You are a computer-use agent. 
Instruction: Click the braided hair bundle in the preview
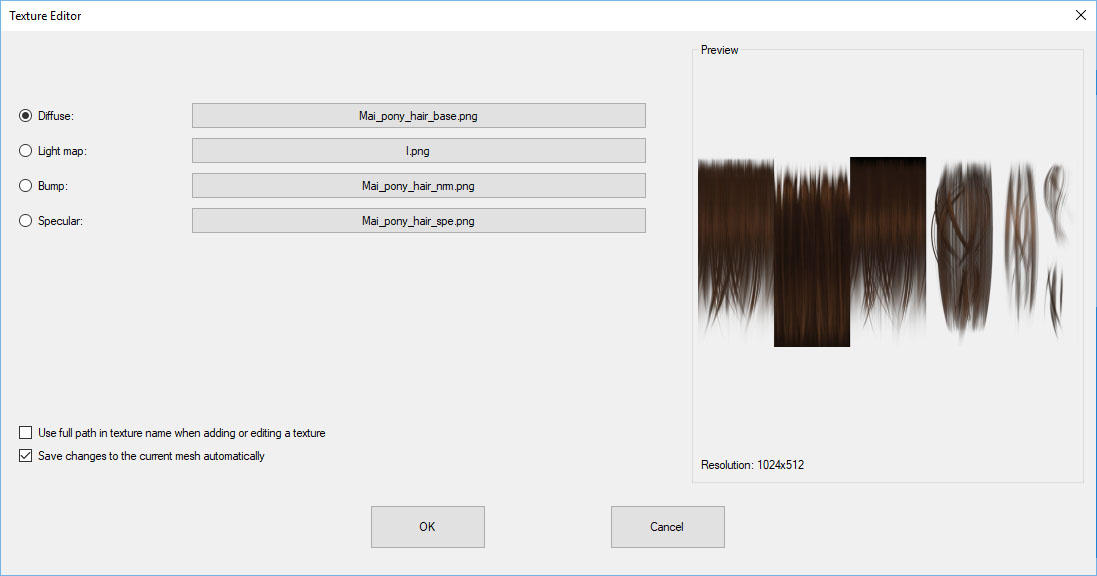(x=961, y=250)
